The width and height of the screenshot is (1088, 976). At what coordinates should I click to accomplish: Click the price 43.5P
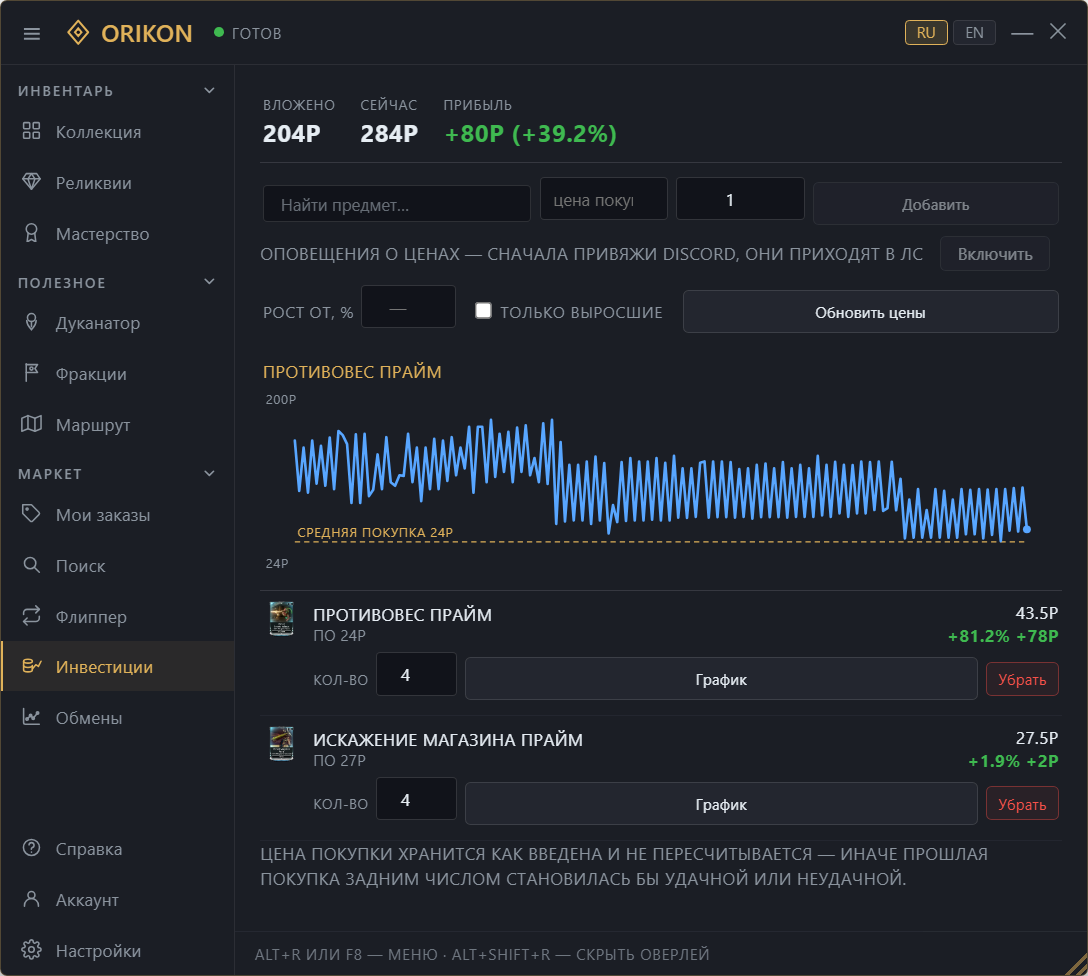click(1037, 613)
